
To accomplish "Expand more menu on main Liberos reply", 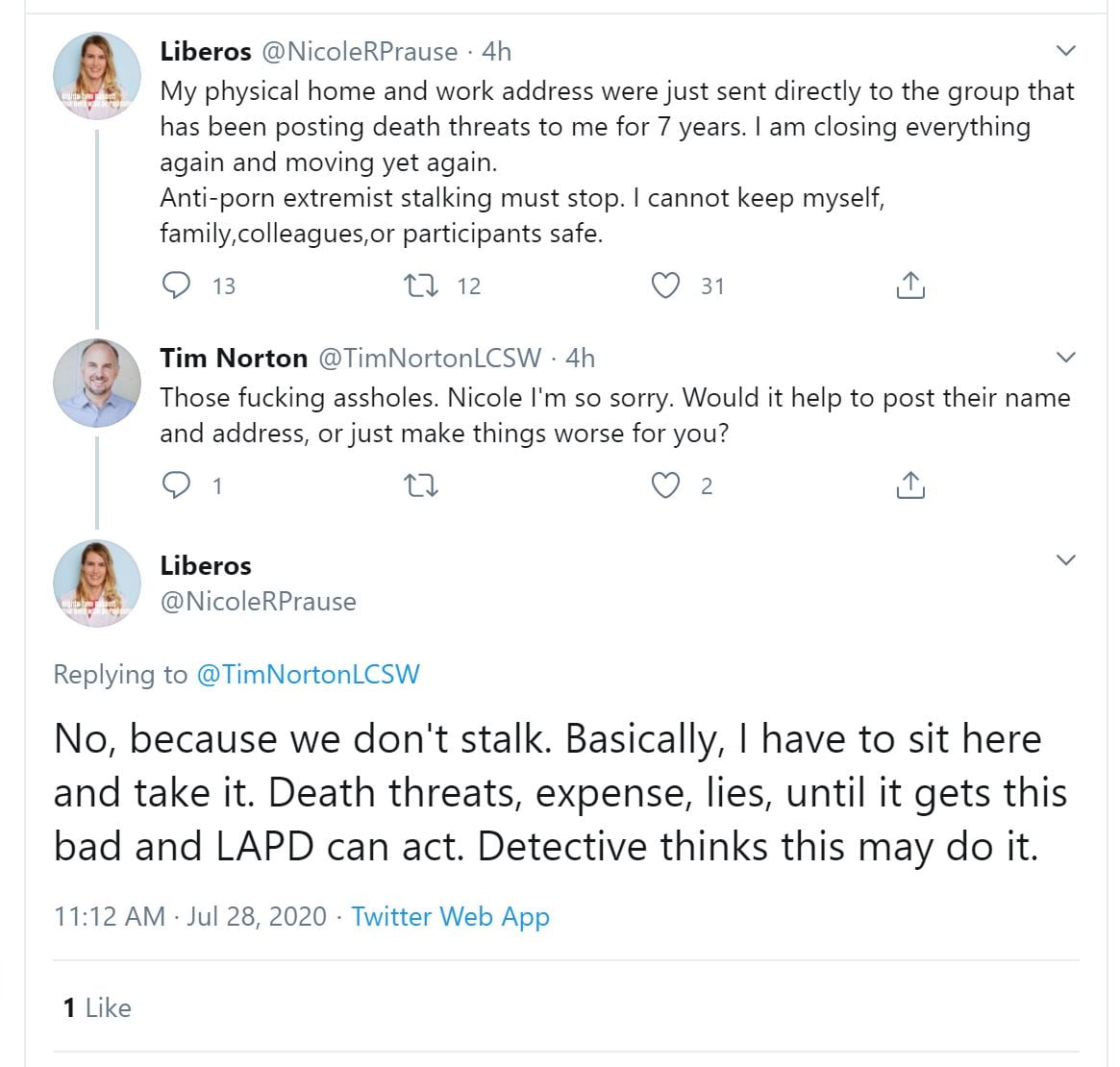I will (x=1065, y=560).
